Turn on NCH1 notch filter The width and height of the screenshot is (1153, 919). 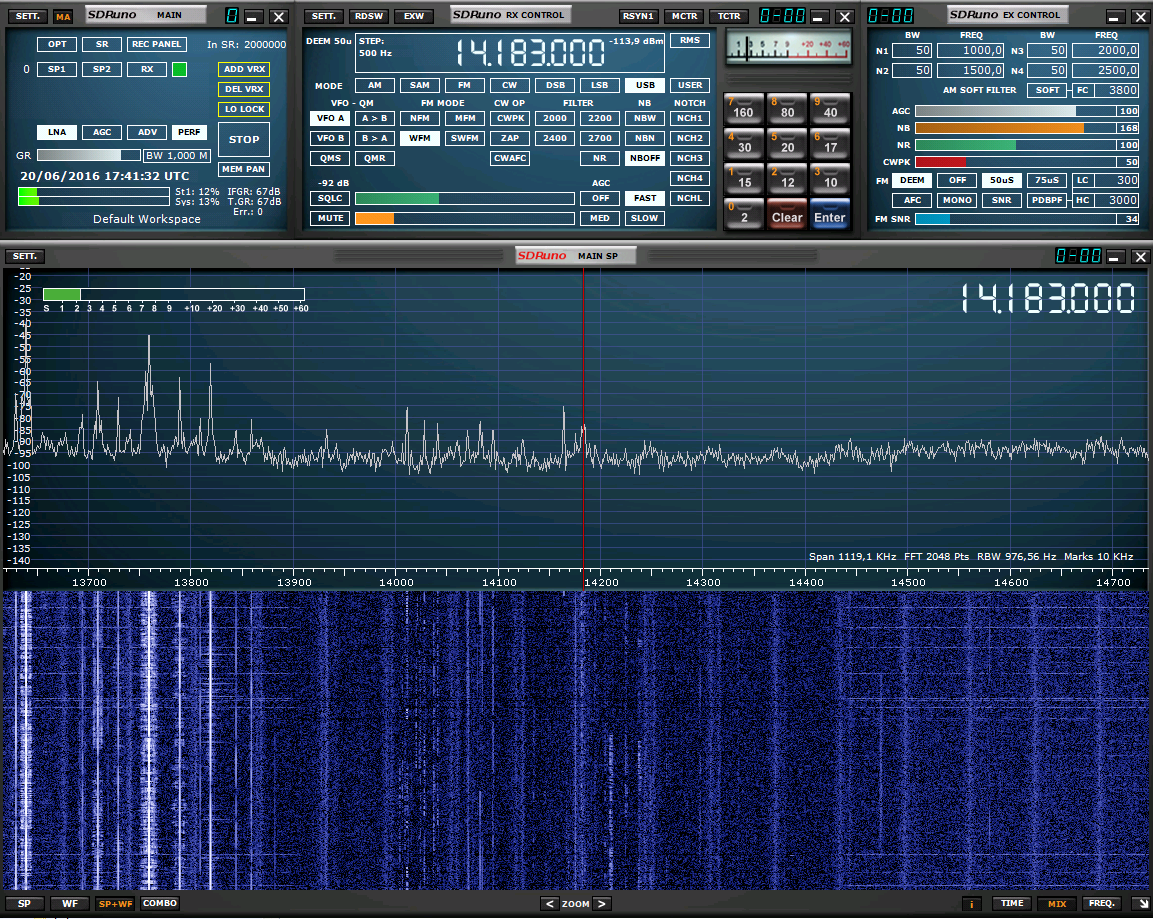(x=690, y=118)
